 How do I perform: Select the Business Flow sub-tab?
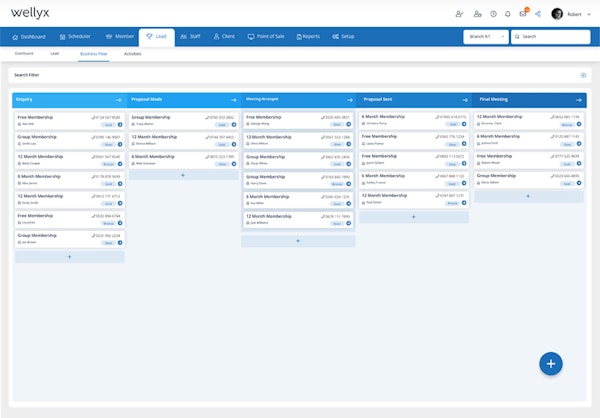click(x=94, y=54)
